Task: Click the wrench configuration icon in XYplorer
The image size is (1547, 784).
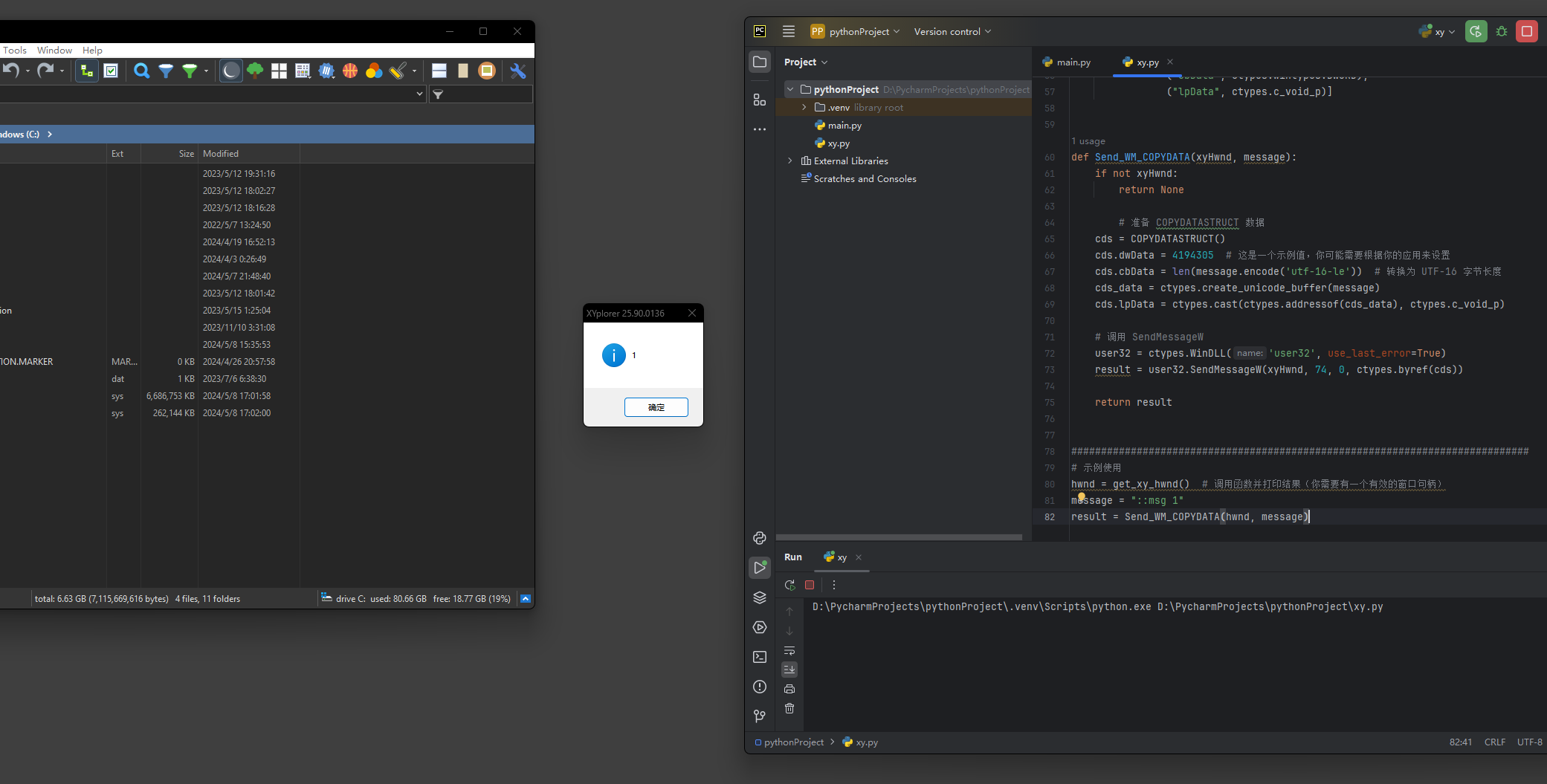Action: coord(518,71)
